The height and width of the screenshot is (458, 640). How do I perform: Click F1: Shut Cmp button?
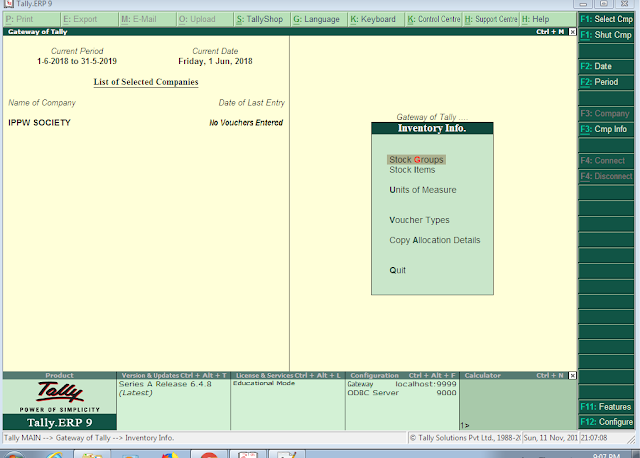pos(606,35)
